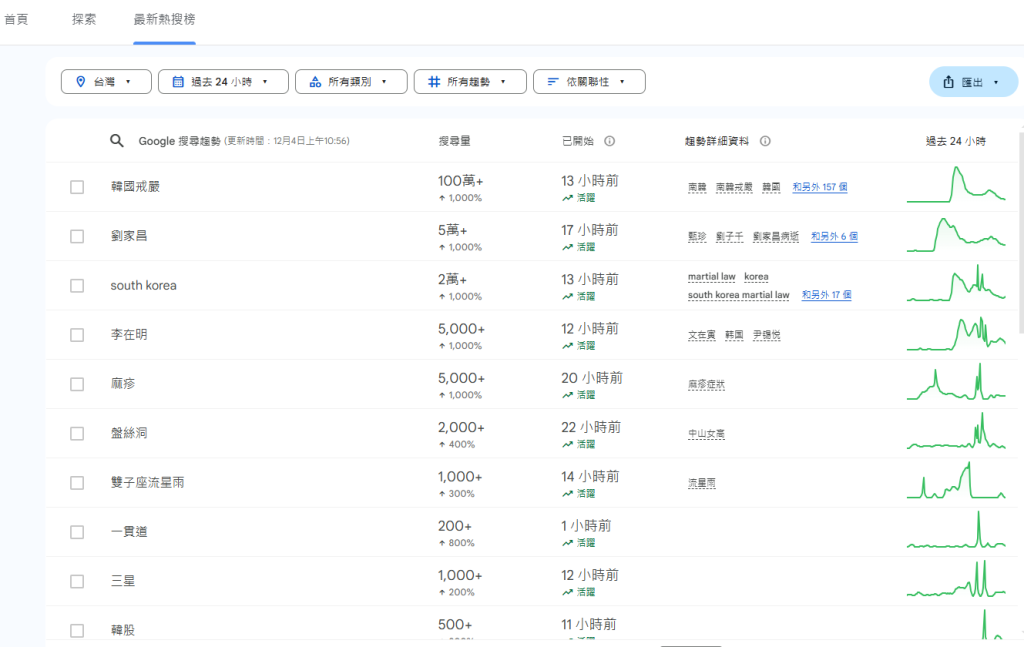
Task: Switch to the 探索 tab
Action: click(x=84, y=20)
